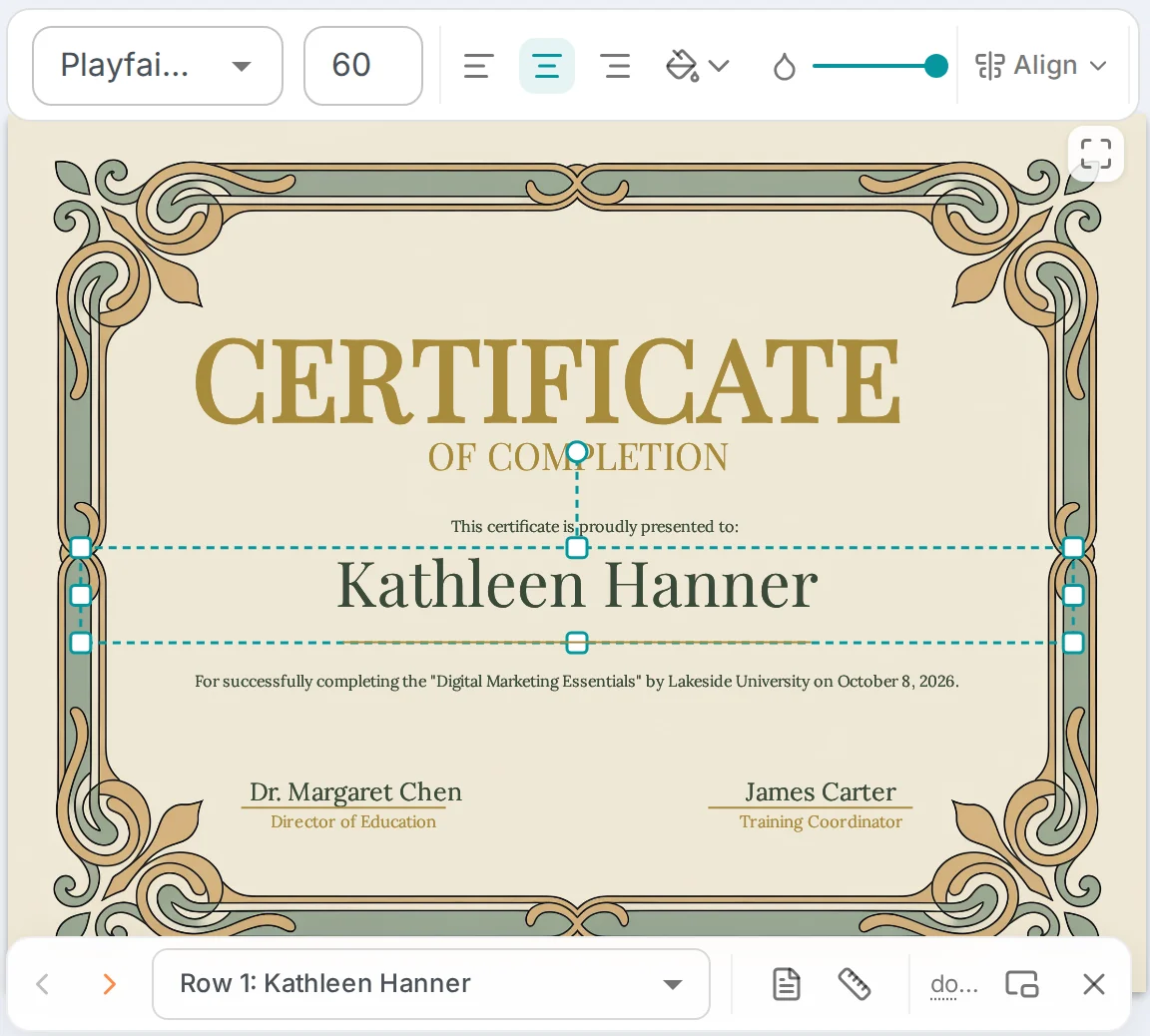Click the Kathleen Hanner name text
1150x1036 pixels.
(577, 585)
